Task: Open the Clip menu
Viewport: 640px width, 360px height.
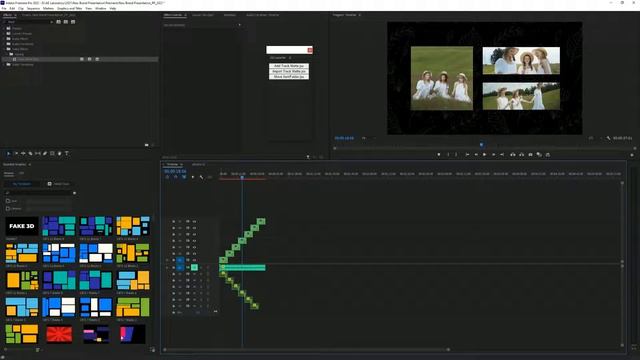Action: coord(21,8)
